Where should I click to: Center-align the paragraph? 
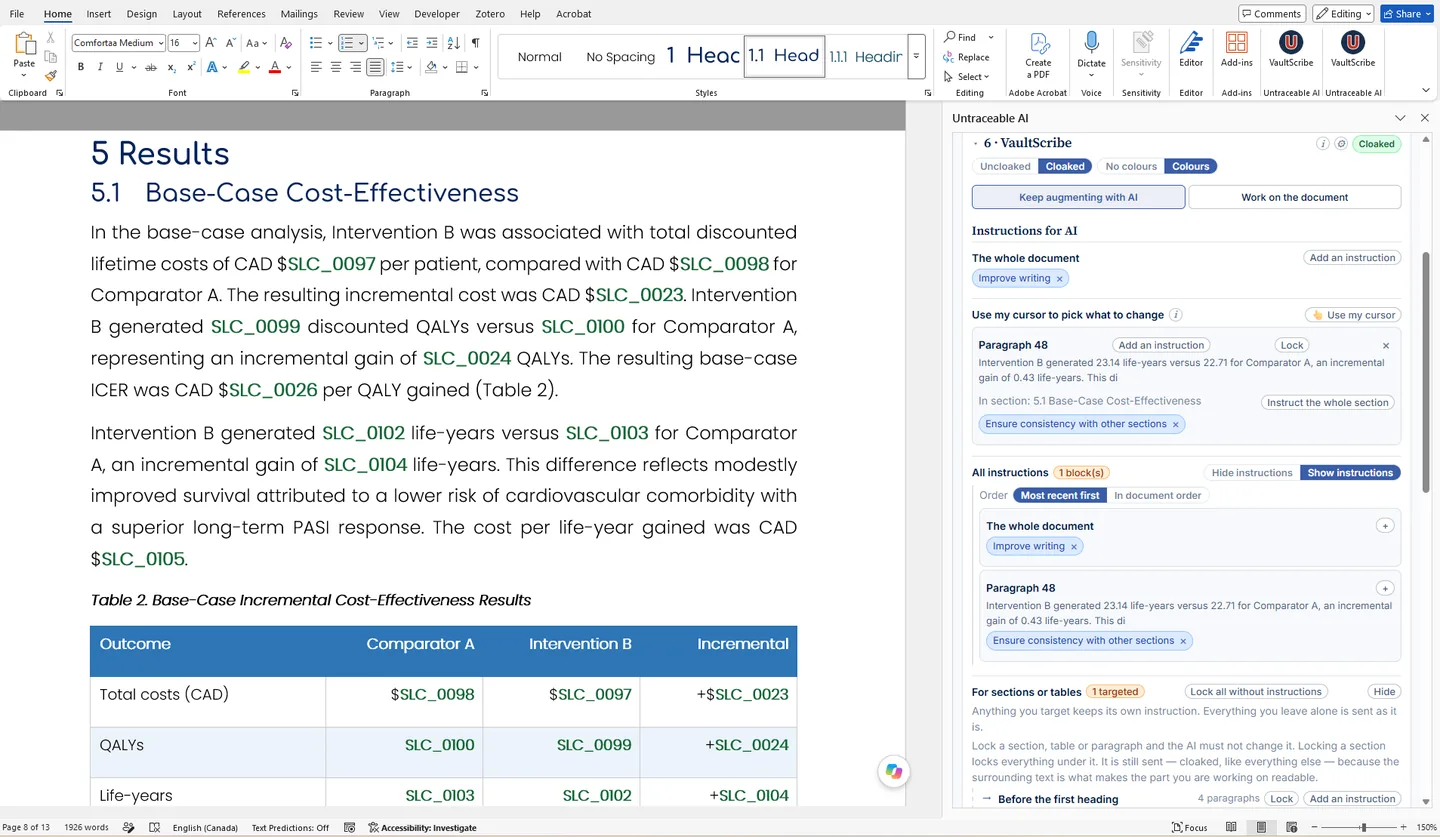(x=336, y=67)
